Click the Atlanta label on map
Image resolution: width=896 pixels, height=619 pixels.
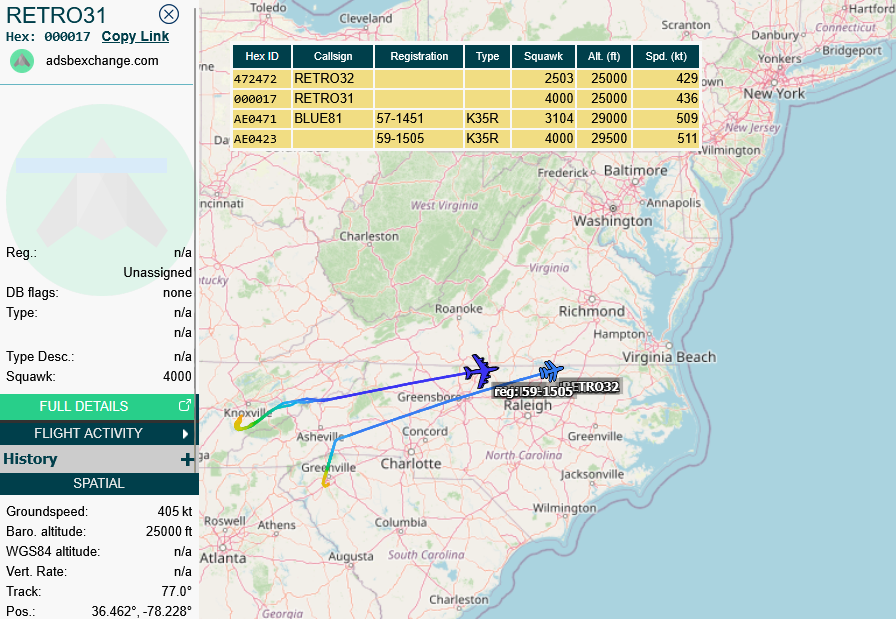coord(223,558)
